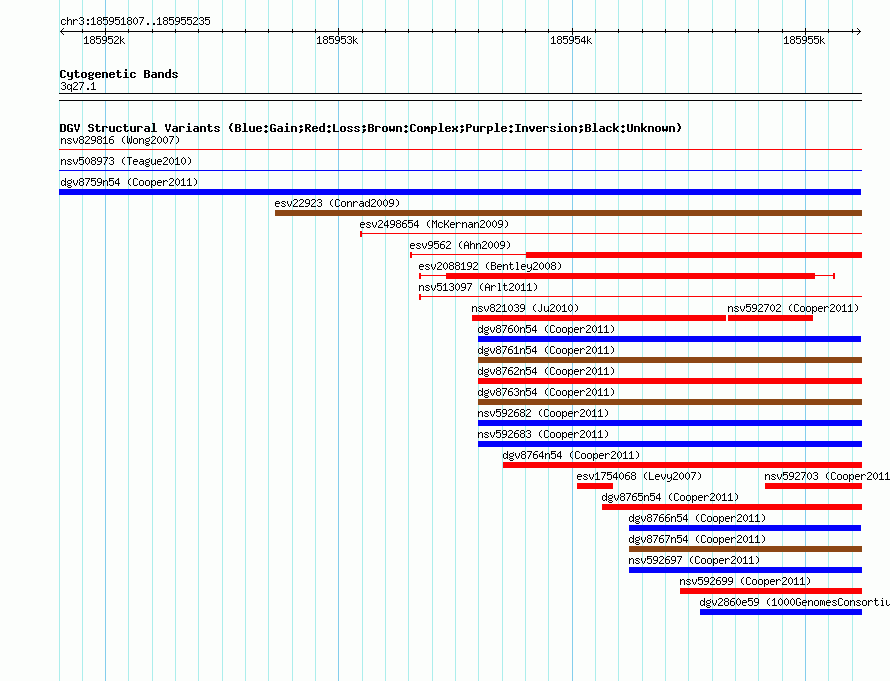Click the nsv821039 (Ju2010) label
Screen dimensions: 890x681
click(525, 308)
